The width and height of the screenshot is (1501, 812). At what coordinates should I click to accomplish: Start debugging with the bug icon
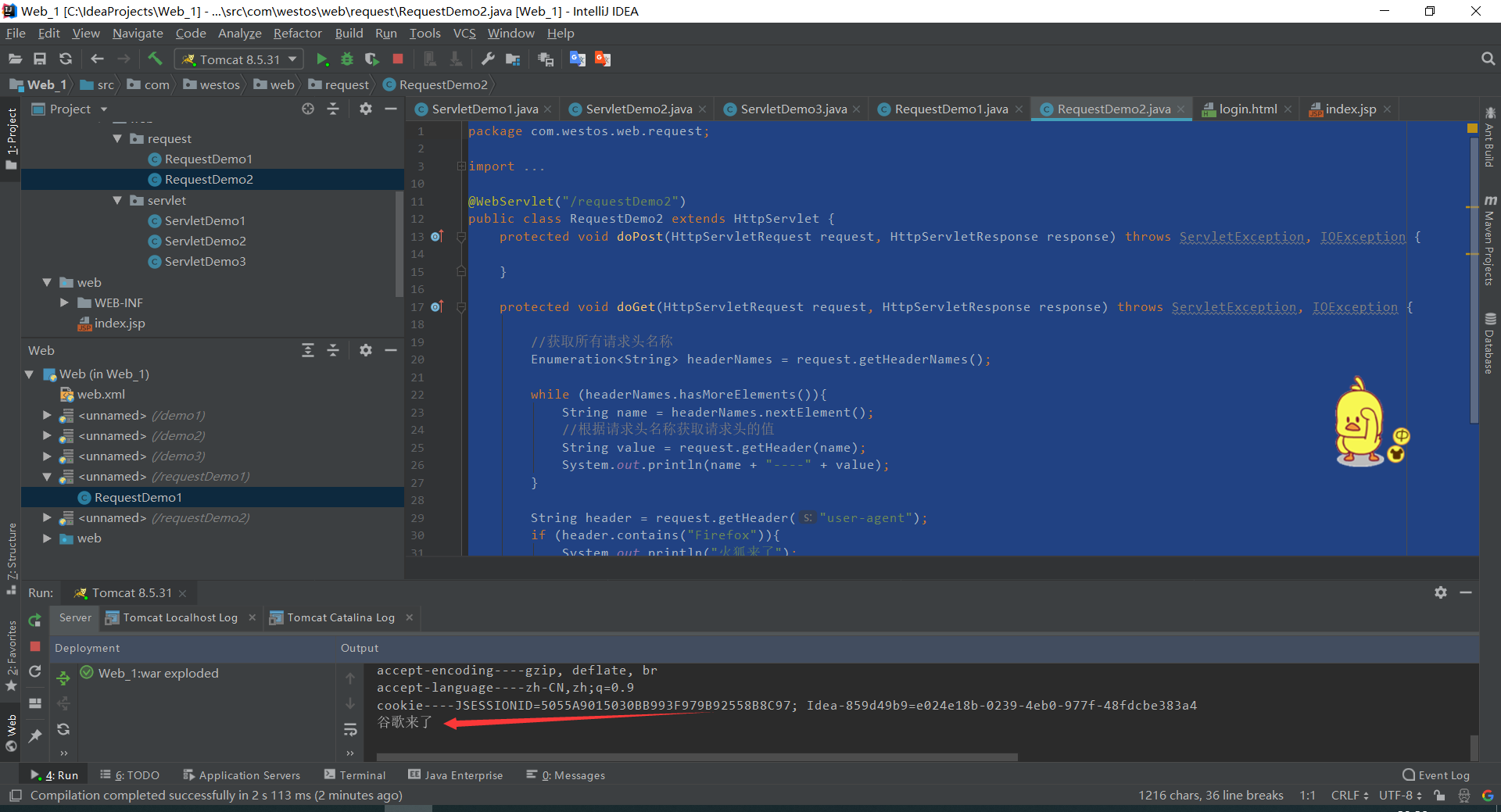(x=347, y=59)
